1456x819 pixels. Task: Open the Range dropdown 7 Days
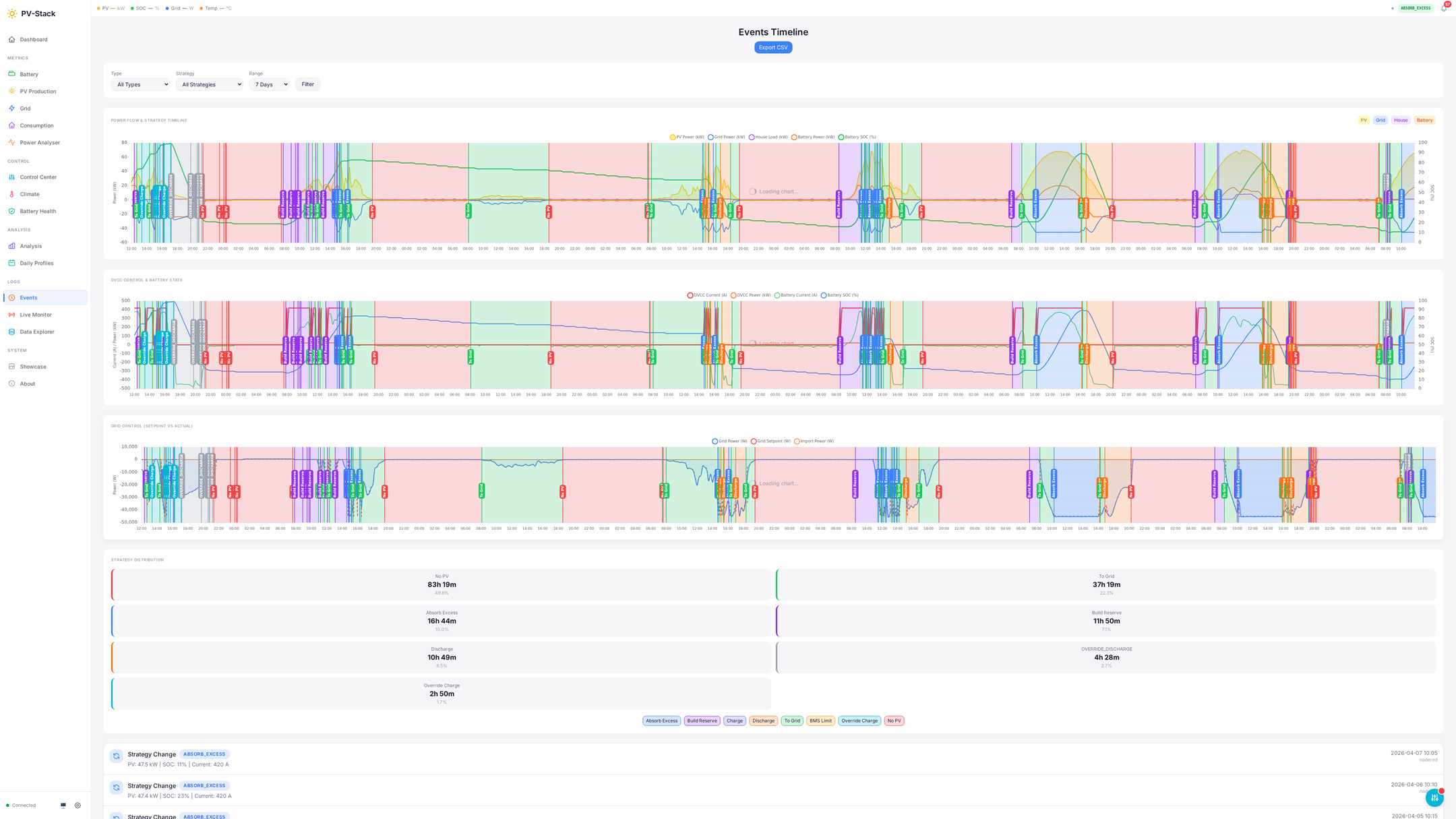[269, 84]
